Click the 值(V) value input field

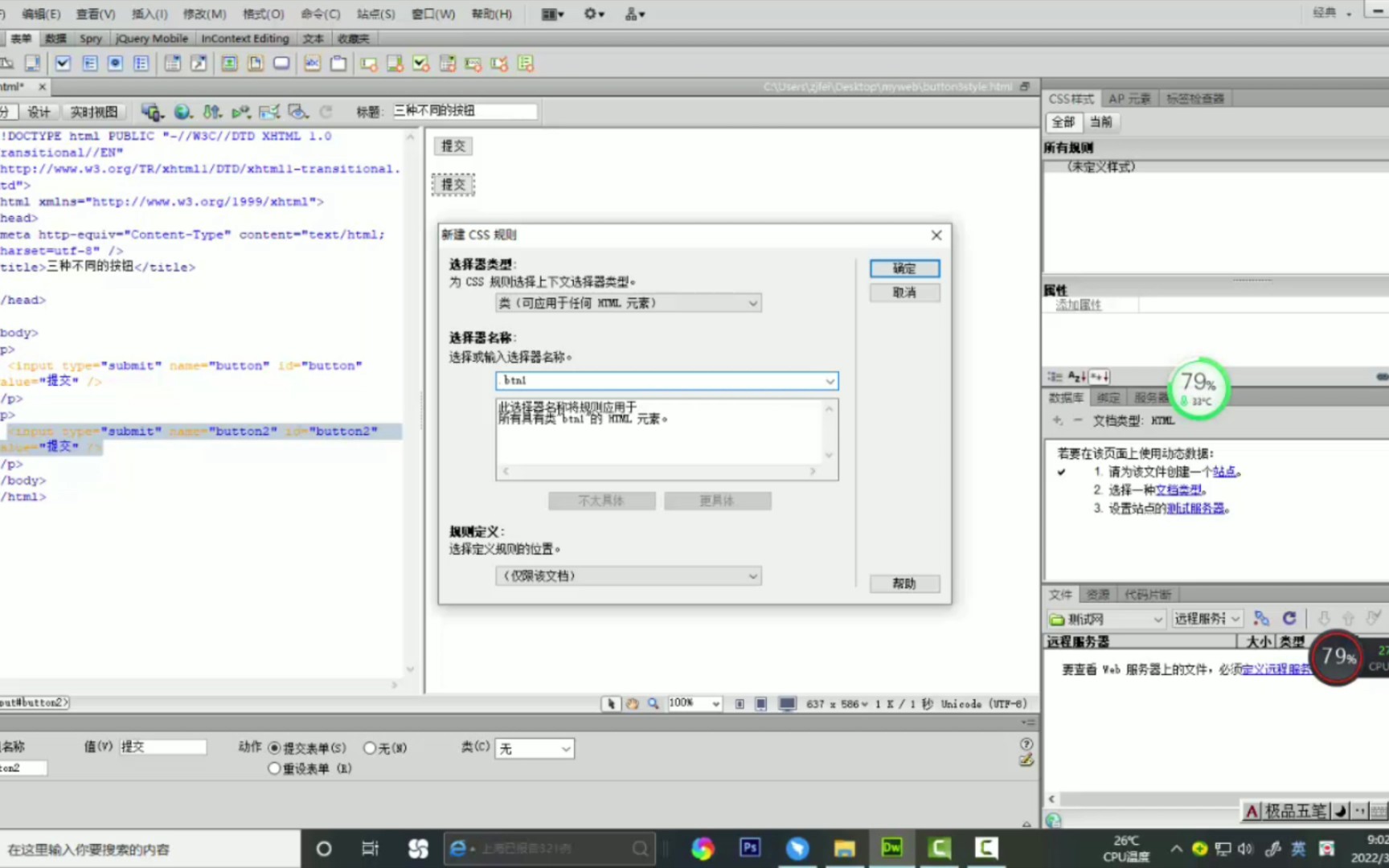point(163,747)
